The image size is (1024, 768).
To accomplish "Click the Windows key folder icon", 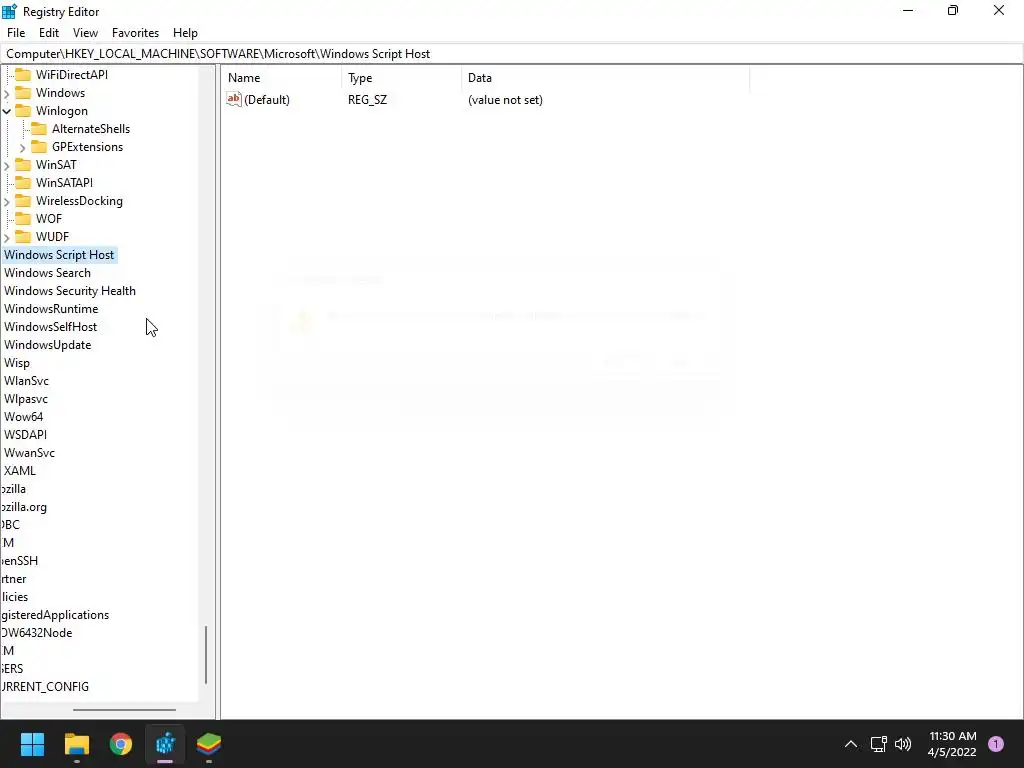I will (x=23, y=93).
